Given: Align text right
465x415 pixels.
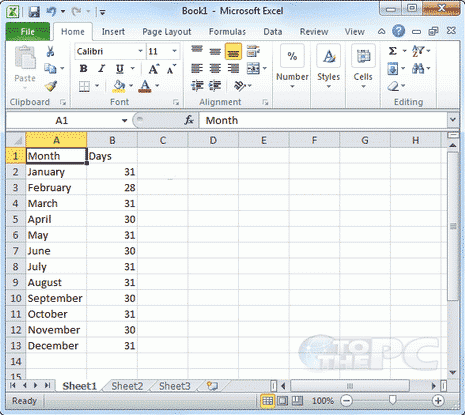Looking at the screenshot, I should pyautogui.click(x=233, y=69).
